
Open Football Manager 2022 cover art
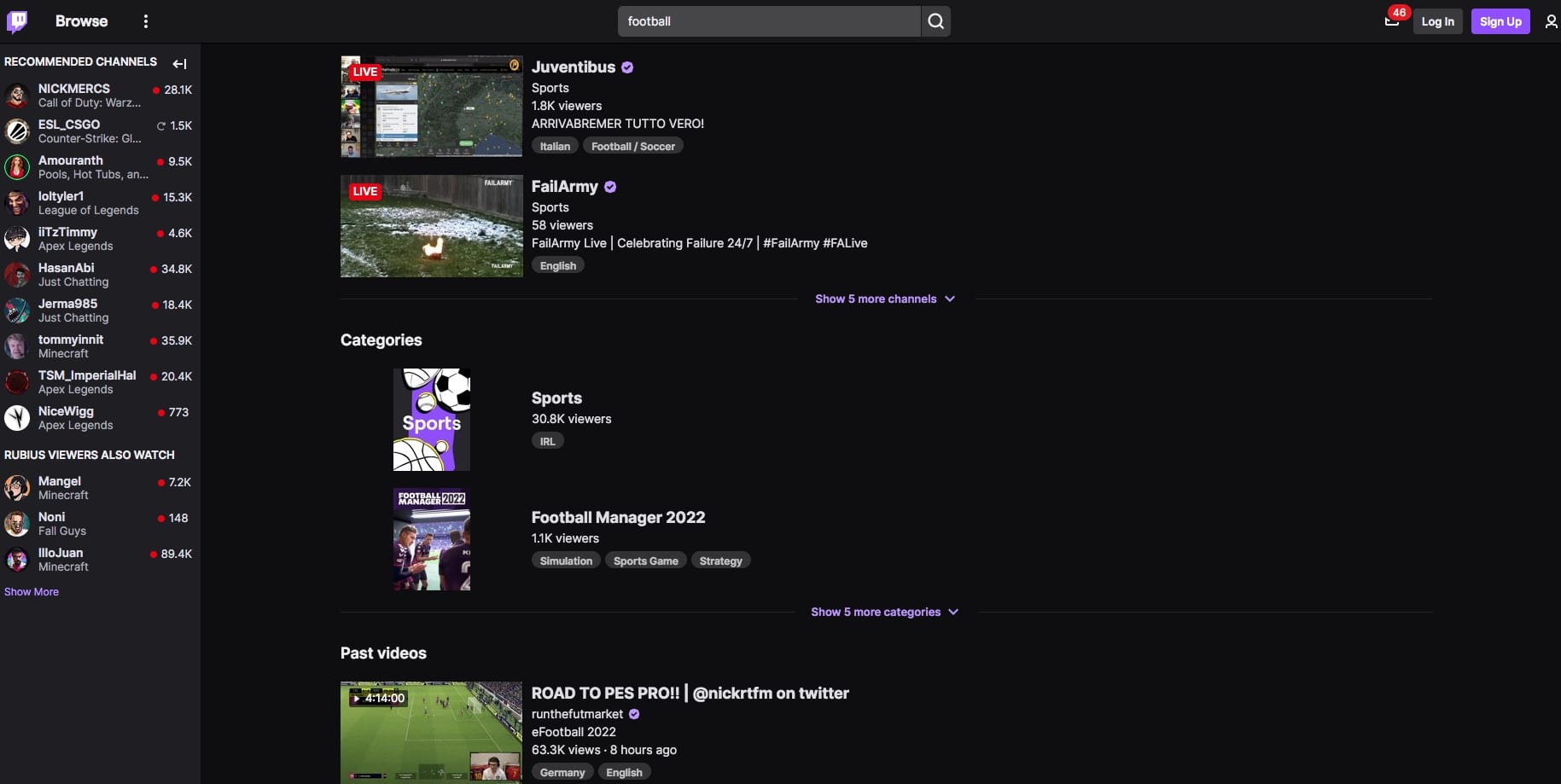pos(432,539)
